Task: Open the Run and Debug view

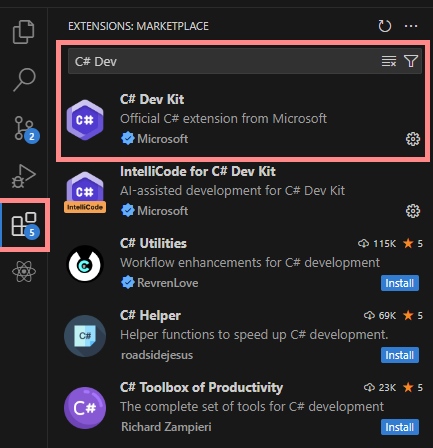Action: tap(23, 176)
